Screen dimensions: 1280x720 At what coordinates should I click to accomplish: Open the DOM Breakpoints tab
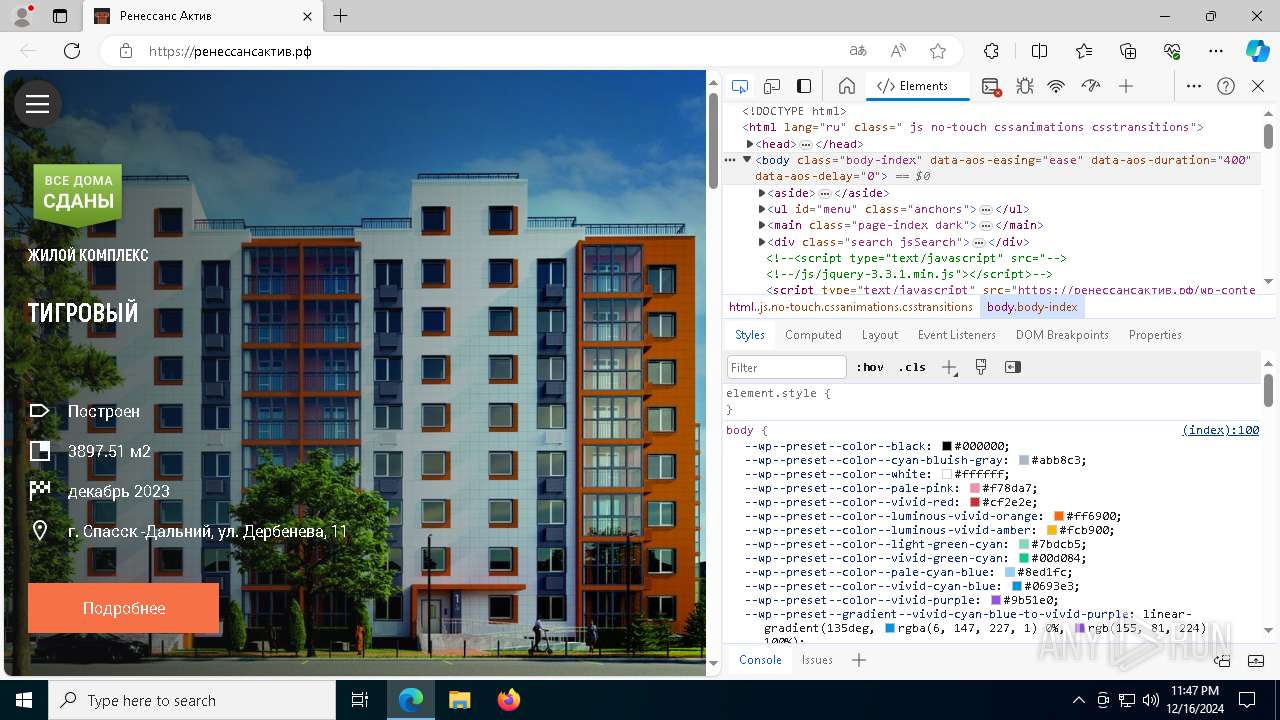[1062, 335]
